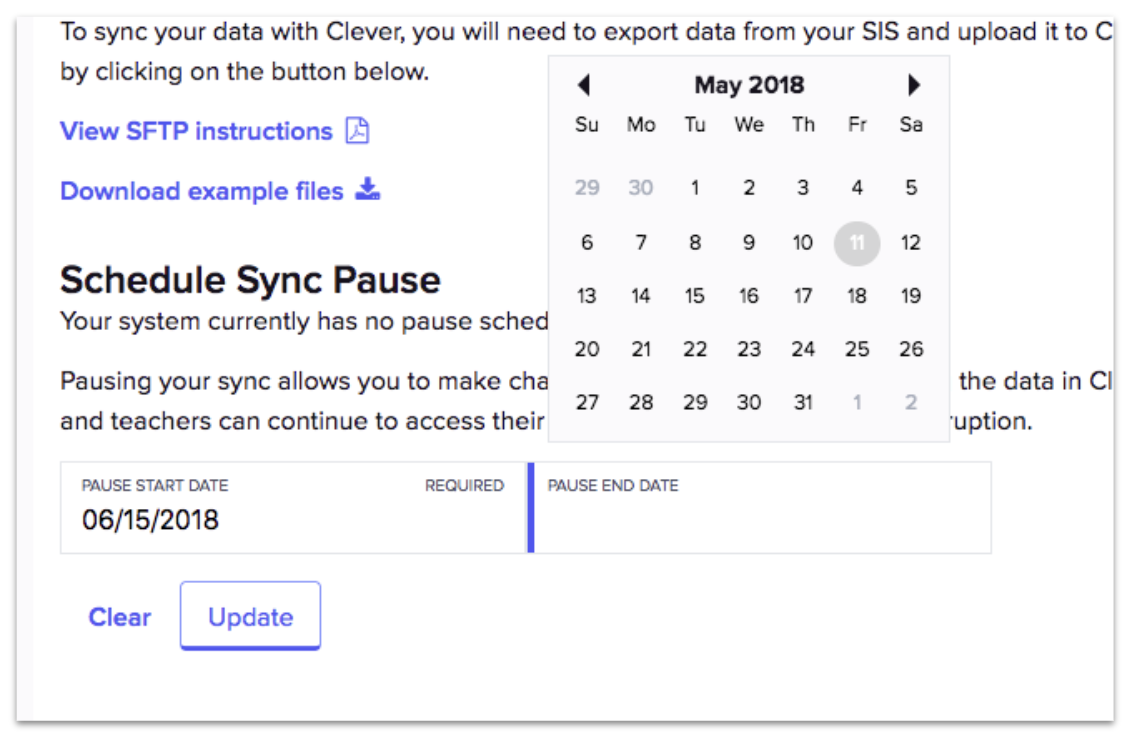Click the May 2018 calendar header

748,85
